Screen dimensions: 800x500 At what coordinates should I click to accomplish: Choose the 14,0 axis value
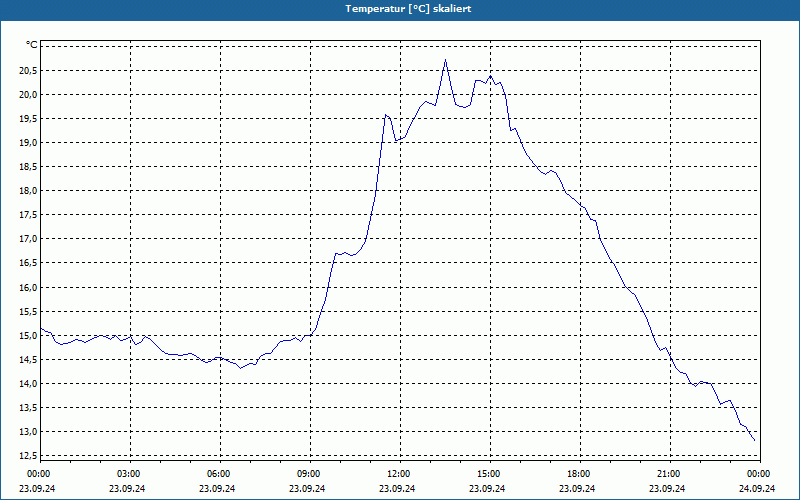[28, 383]
